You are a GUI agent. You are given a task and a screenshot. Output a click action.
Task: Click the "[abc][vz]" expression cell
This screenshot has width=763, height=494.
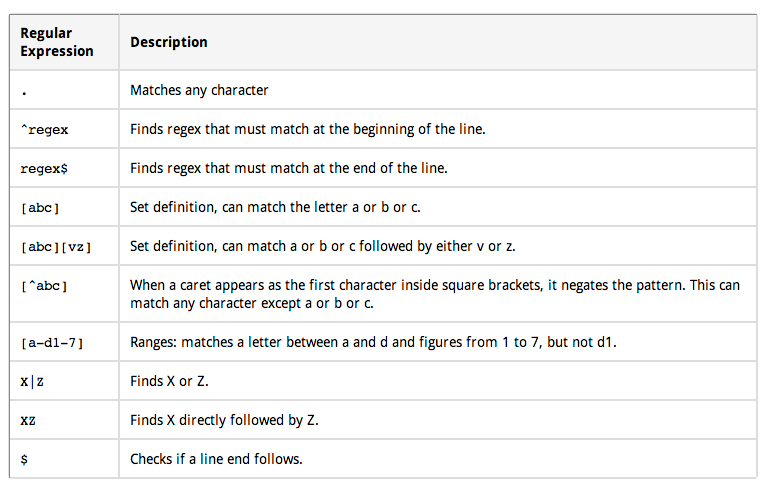[55, 246]
